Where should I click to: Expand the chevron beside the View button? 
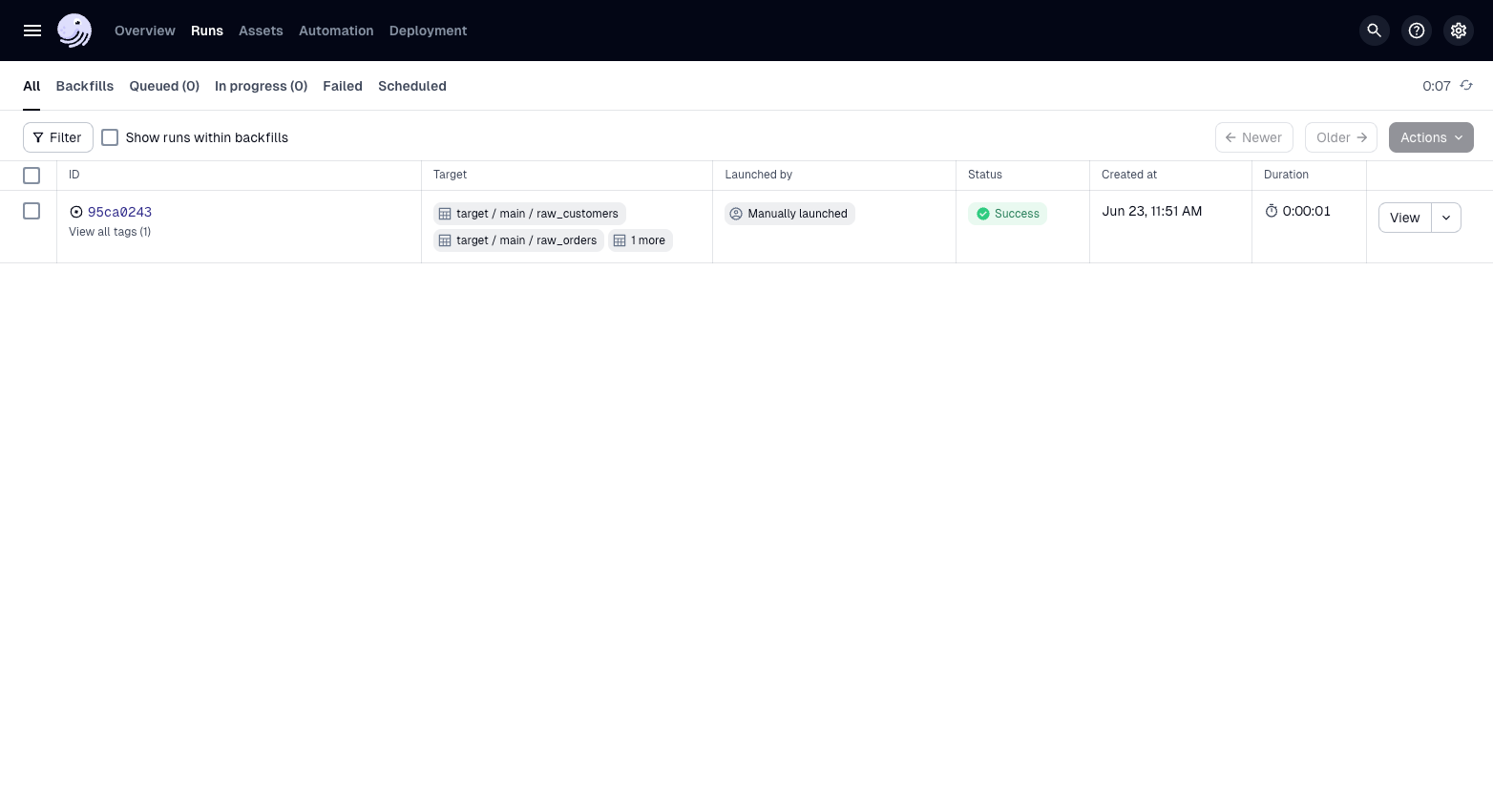[x=1445, y=218]
